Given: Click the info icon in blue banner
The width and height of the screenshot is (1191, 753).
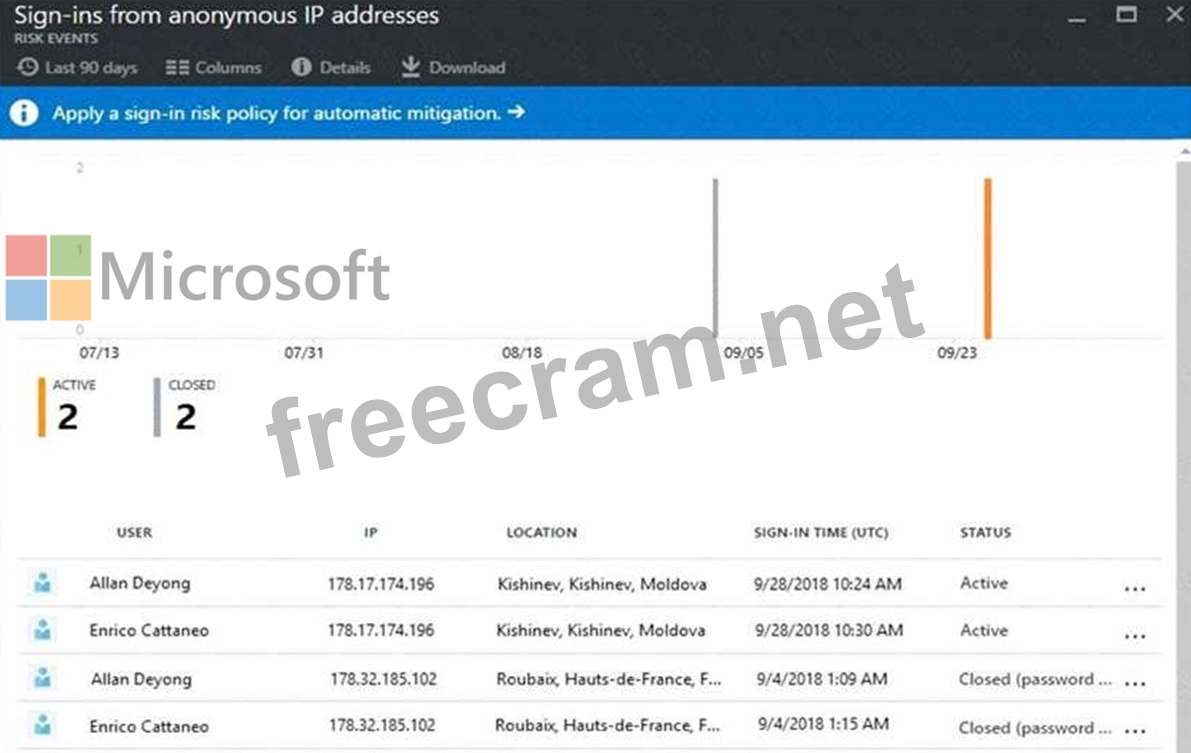Looking at the screenshot, I should point(24,112).
